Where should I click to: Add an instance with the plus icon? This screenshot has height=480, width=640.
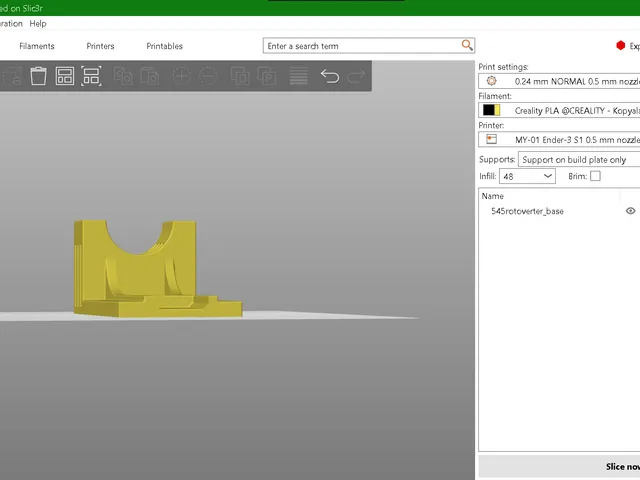tap(181, 76)
